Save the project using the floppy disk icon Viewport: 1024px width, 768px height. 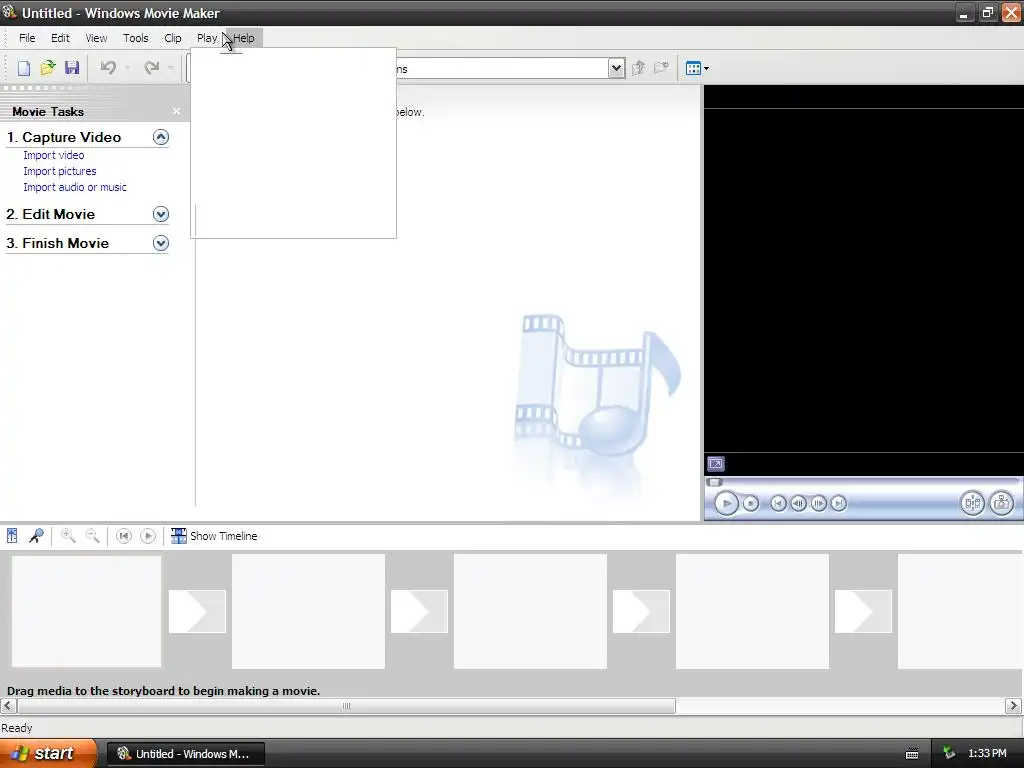(x=72, y=68)
